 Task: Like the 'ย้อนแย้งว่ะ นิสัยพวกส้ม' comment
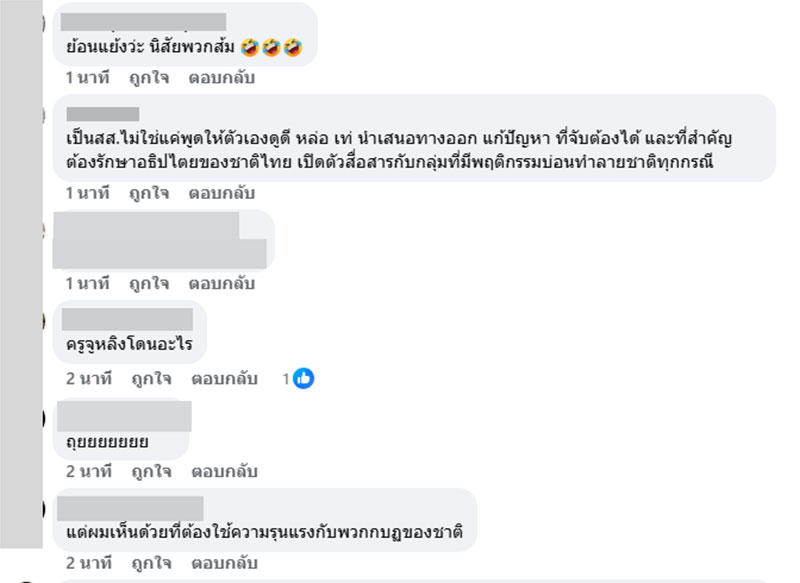click(148, 76)
